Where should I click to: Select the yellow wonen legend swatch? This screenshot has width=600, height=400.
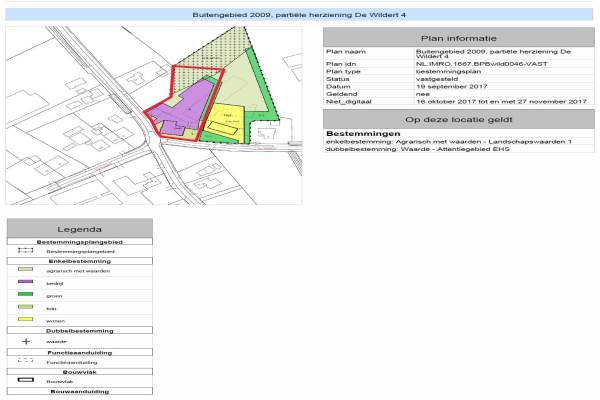coord(26,319)
